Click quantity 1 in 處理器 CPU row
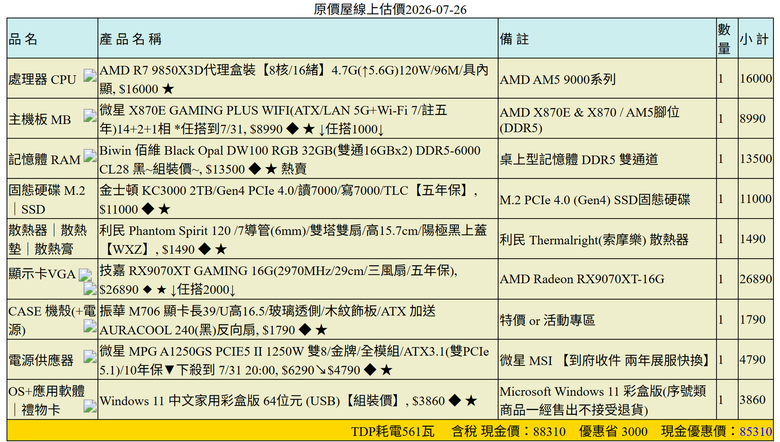Viewport: 780px width, 442px height. 721,79
